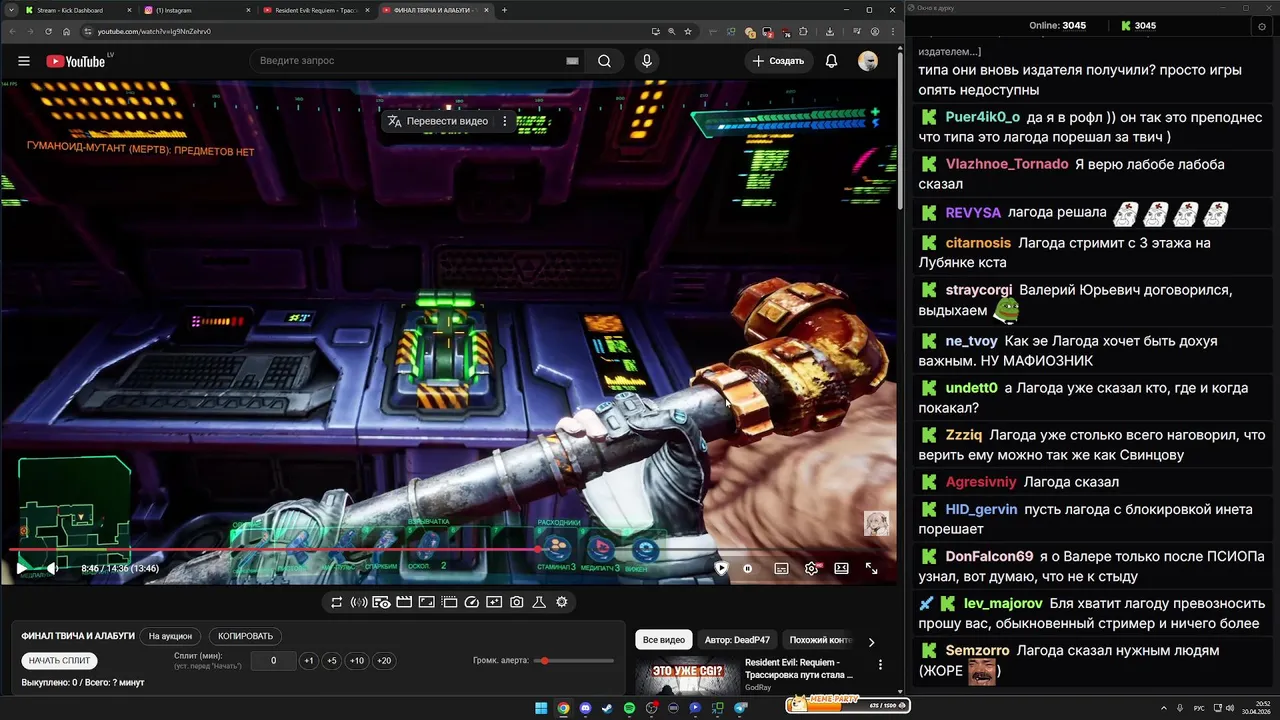Enter fullscreen video mode

click(x=871, y=568)
